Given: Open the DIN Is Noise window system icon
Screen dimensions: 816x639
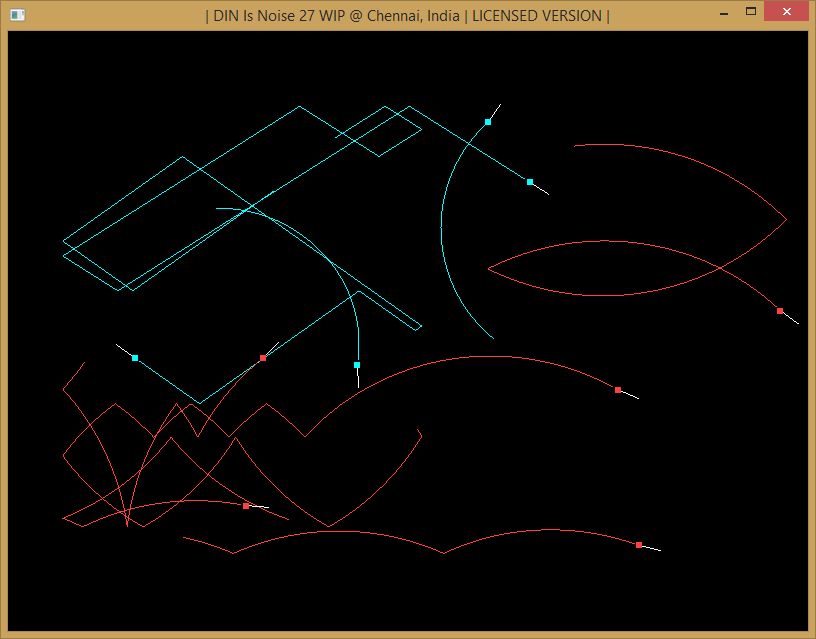Looking at the screenshot, I should click(17, 15).
